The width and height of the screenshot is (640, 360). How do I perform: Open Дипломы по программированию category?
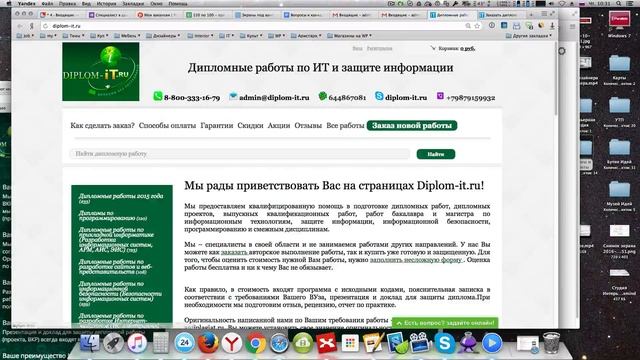(113, 216)
